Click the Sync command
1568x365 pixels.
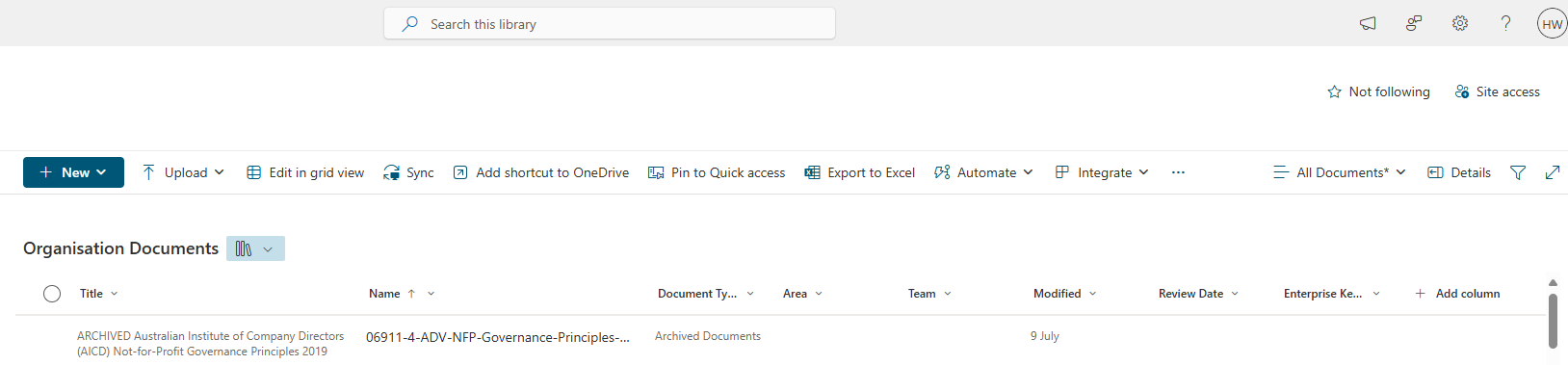[x=408, y=172]
